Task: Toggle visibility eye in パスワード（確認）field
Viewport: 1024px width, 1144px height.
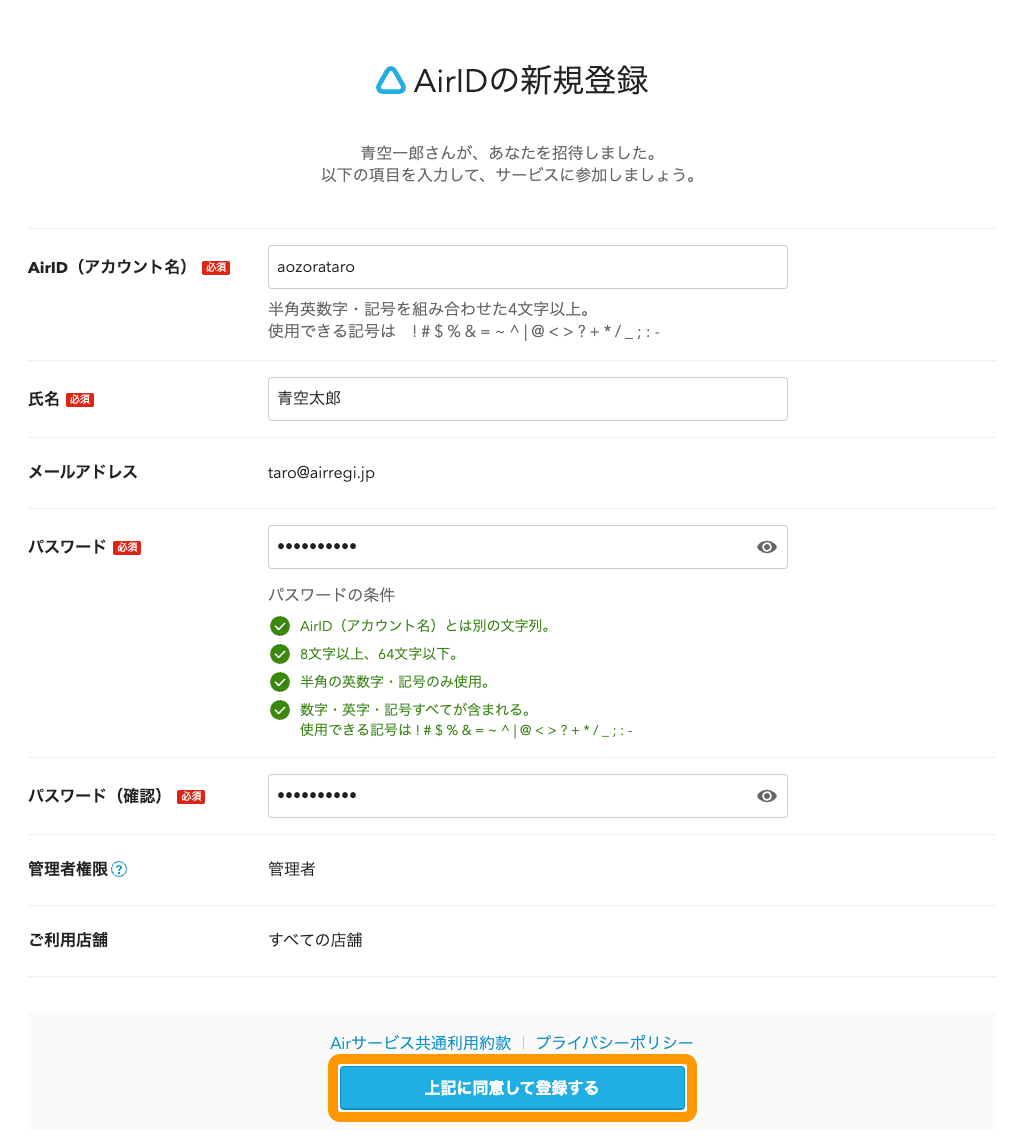Action: click(767, 796)
